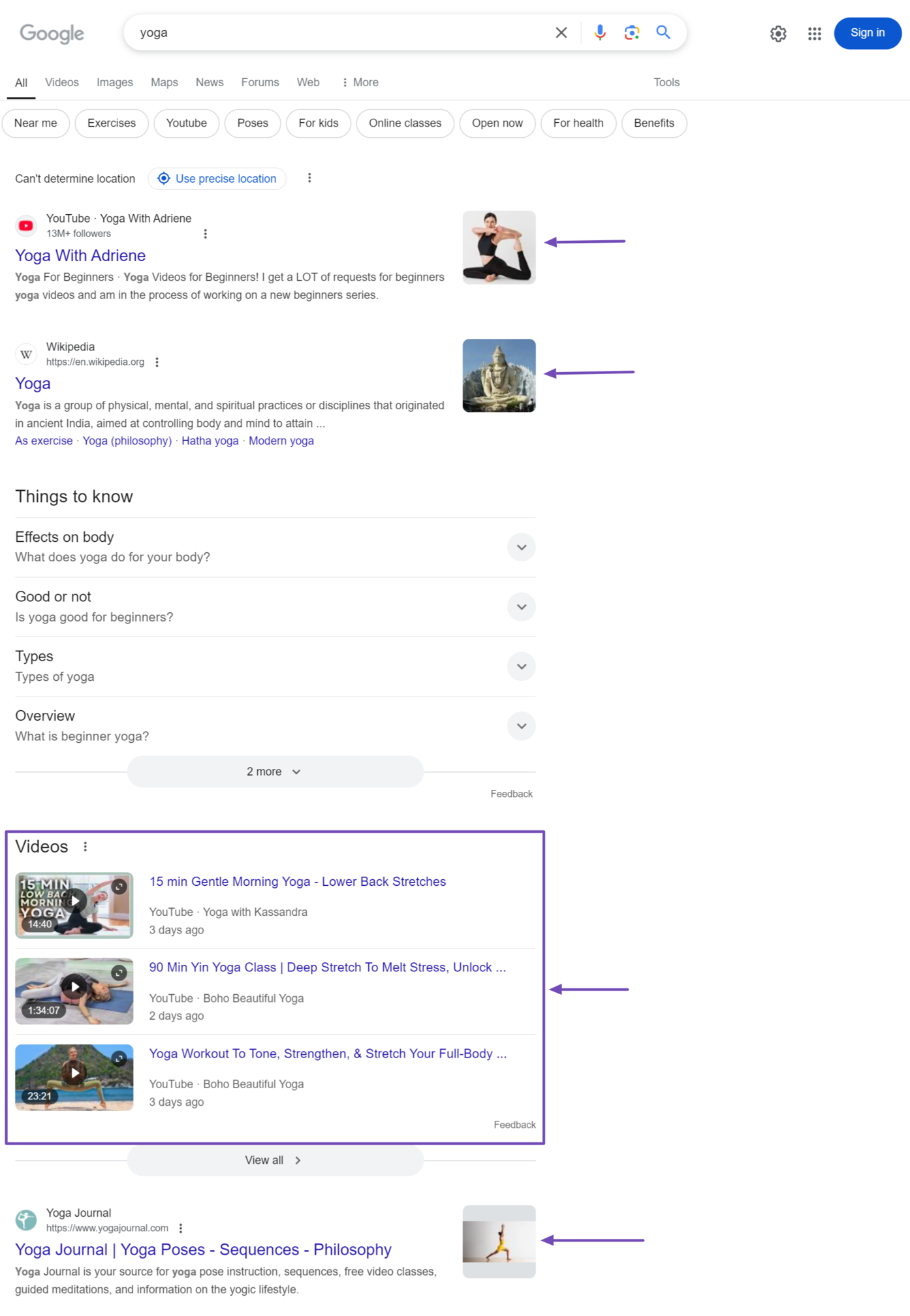The height and width of the screenshot is (1316, 910).
Task: Open the Yoga With Adriene result link
Action: coord(80,255)
